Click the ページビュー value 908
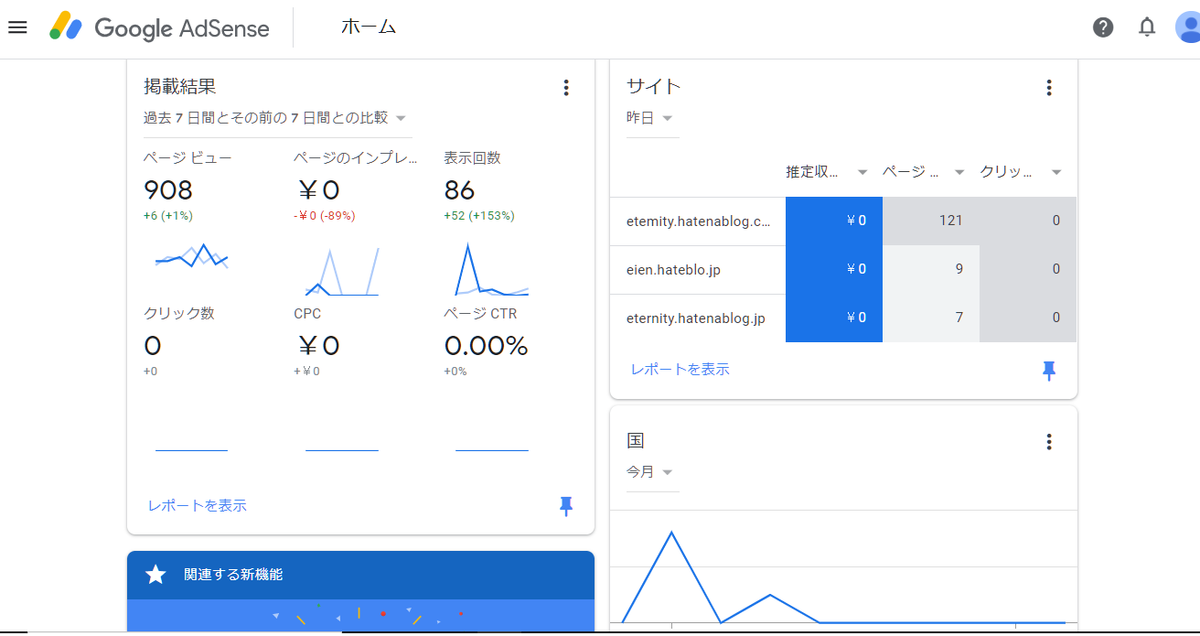This screenshot has height=636, width=1200. coord(168,190)
